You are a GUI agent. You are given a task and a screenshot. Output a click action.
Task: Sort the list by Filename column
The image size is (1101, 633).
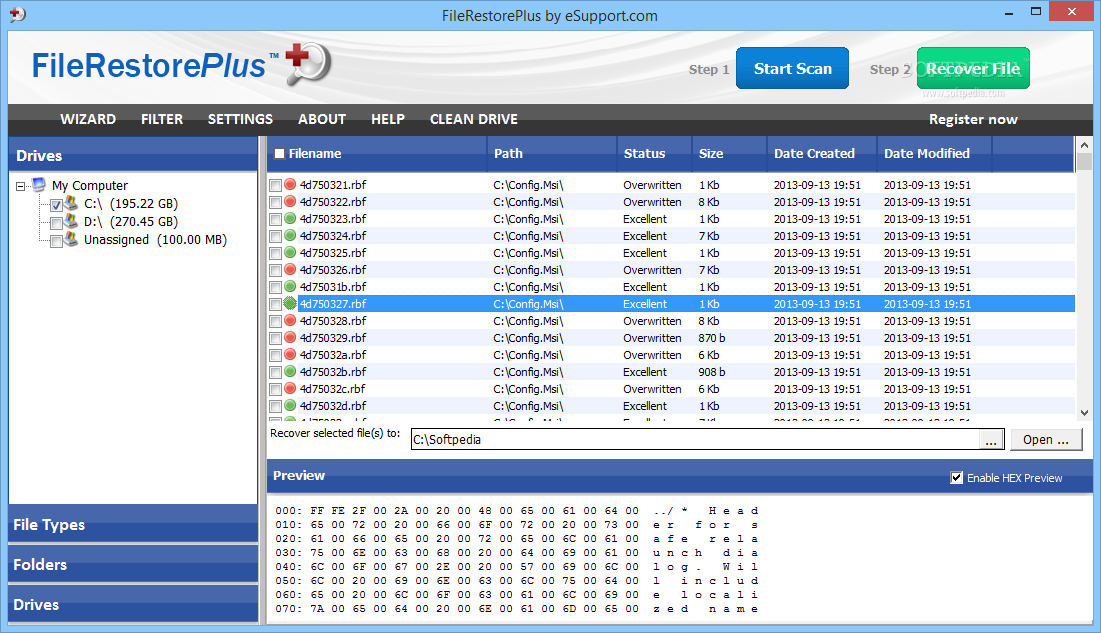pyautogui.click(x=377, y=153)
